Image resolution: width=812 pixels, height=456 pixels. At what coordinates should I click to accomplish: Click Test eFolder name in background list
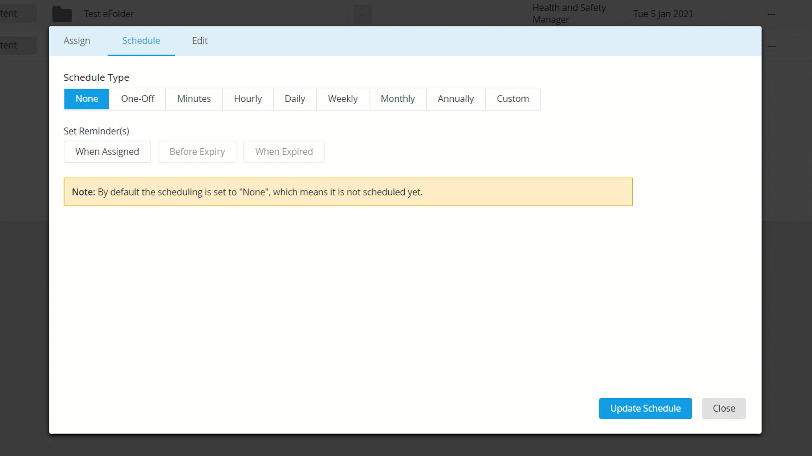click(109, 14)
